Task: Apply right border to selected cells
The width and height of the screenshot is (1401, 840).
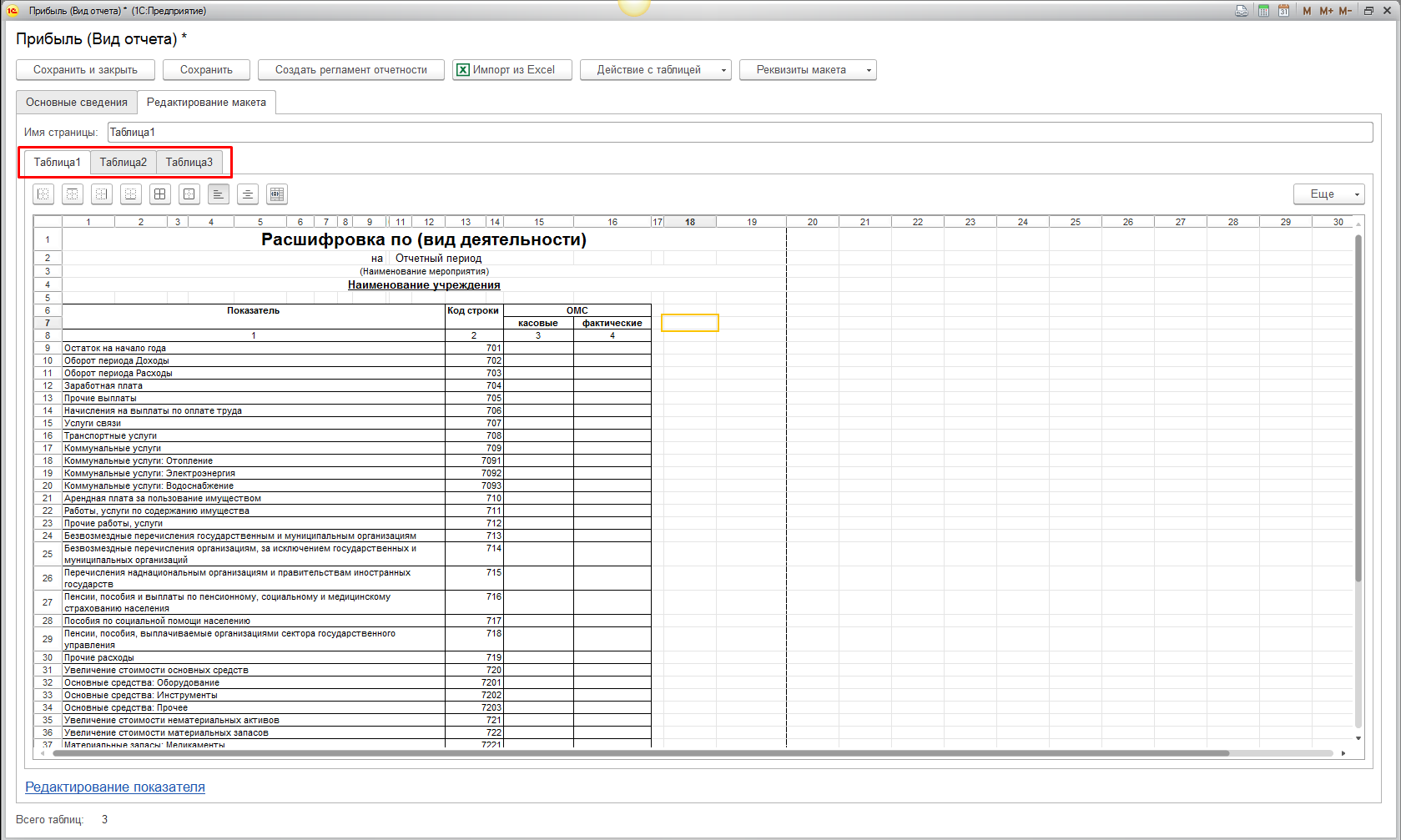Action: (x=102, y=194)
